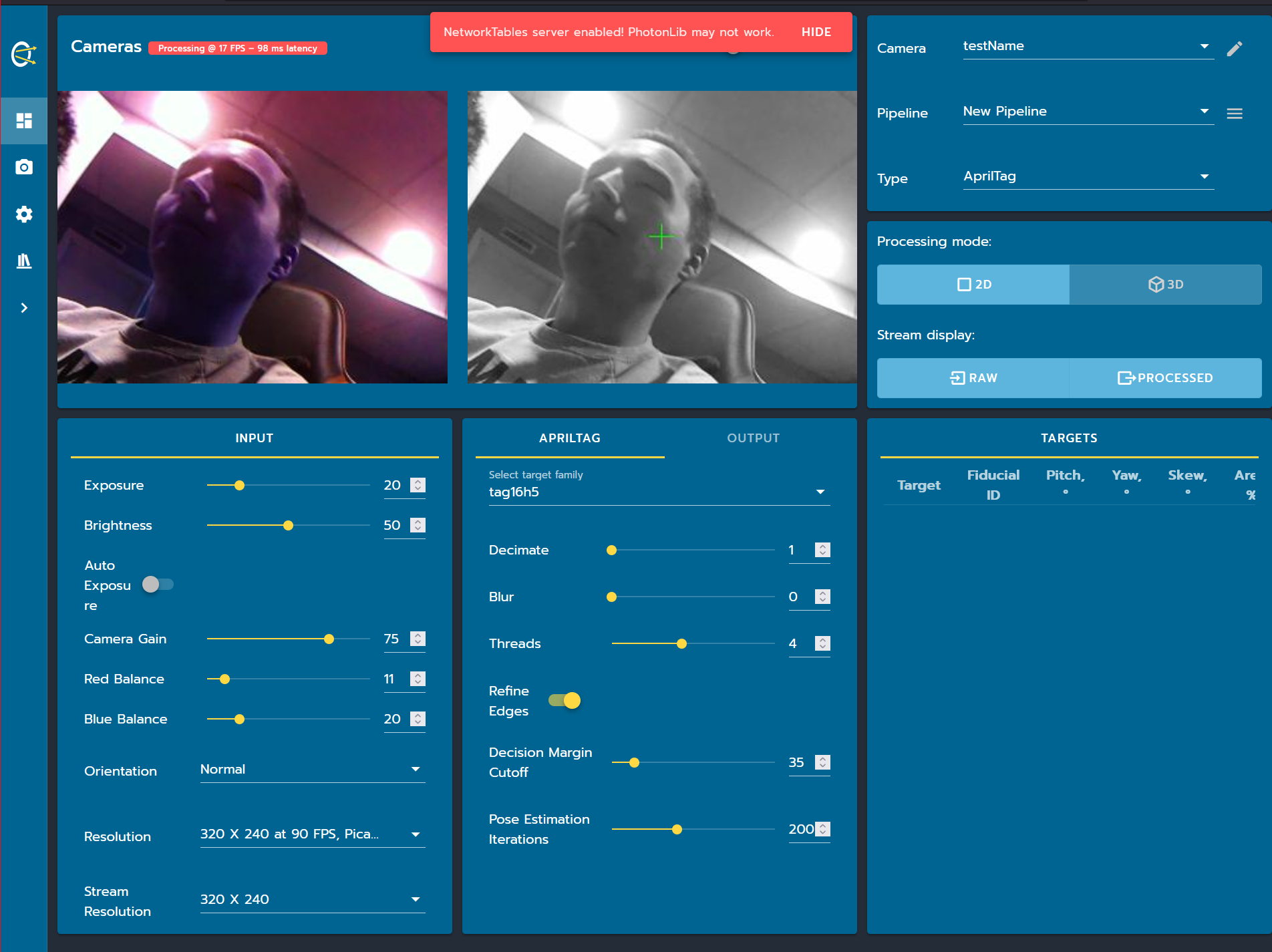Click the PhotonVision logo
This screenshot has height=952, width=1272.
pos(23,53)
